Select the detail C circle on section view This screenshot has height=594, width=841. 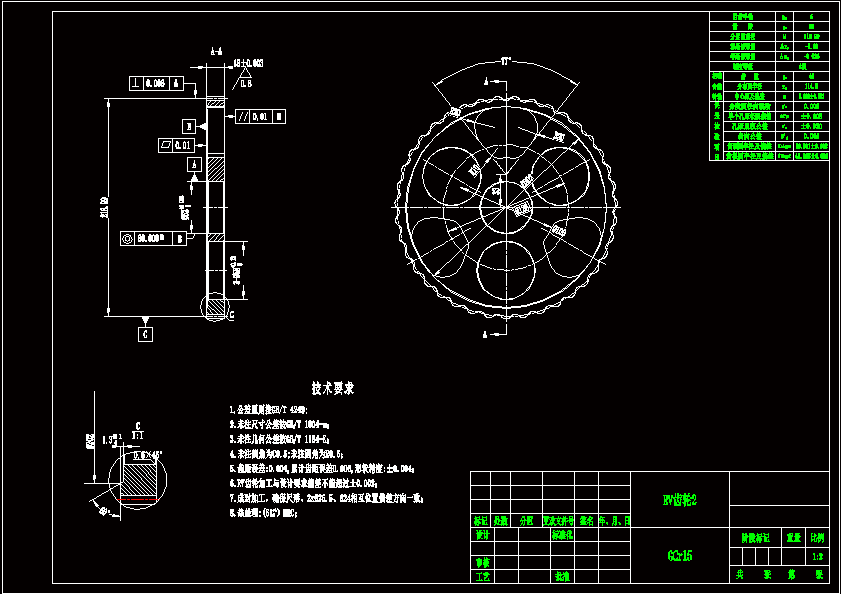pyautogui.click(x=215, y=307)
